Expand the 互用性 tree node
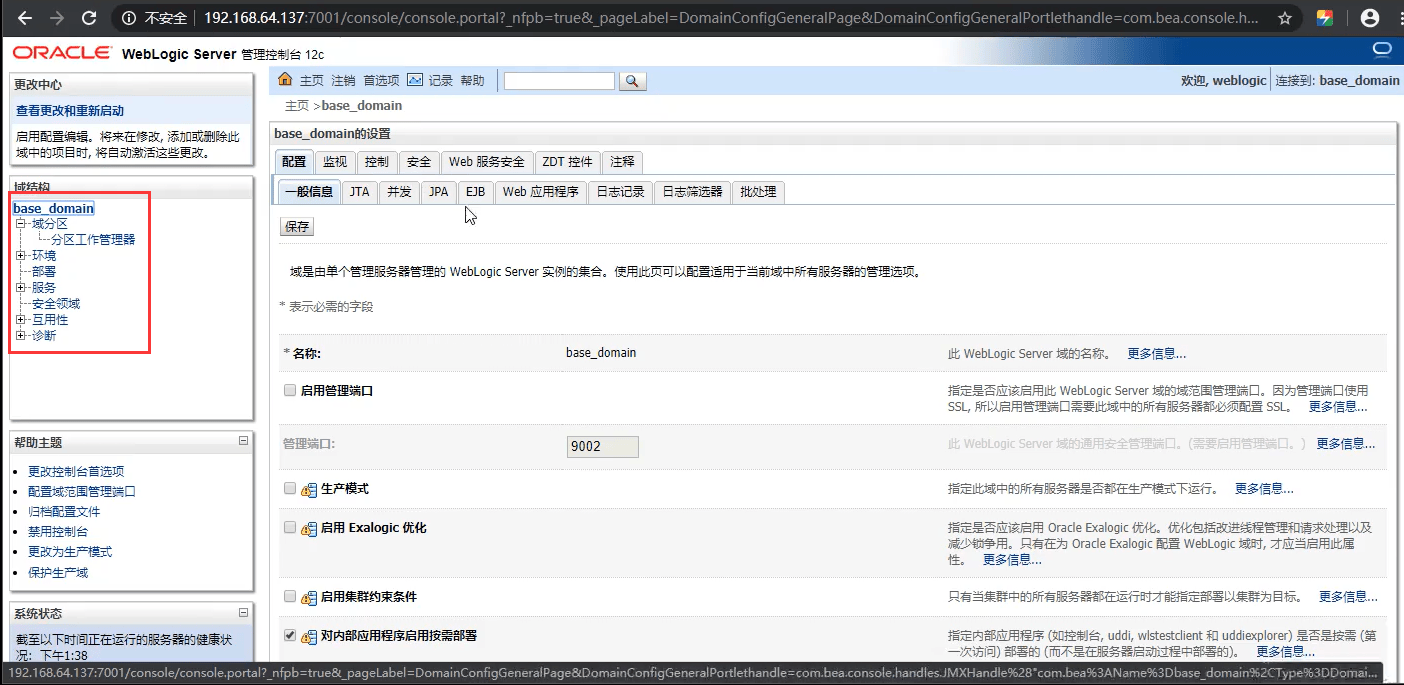This screenshot has height=685, width=1404. click(x=20, y=320)
